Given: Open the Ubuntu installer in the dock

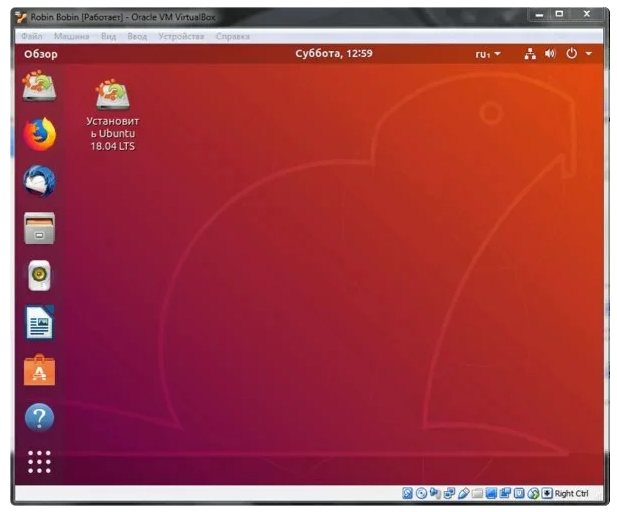Looking at the screenshot, I should (x=39, y=85).
